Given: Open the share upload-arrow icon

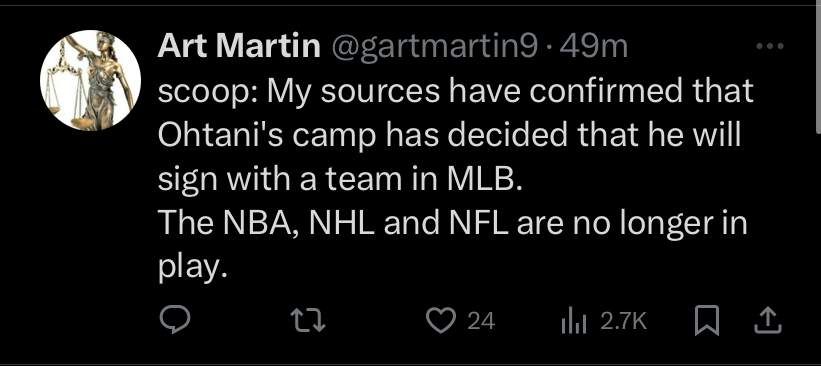Looking at the screenshot, I should [x=768, y=320].
